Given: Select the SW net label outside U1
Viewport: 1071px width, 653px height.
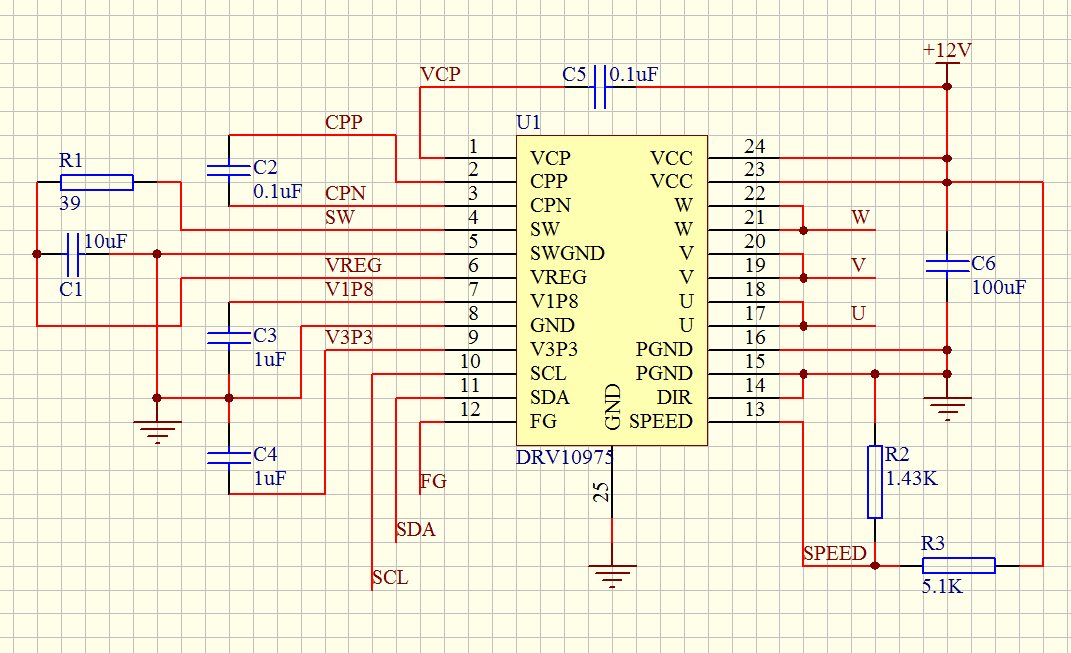Looking at the screenshot, I should pos(339,218).
